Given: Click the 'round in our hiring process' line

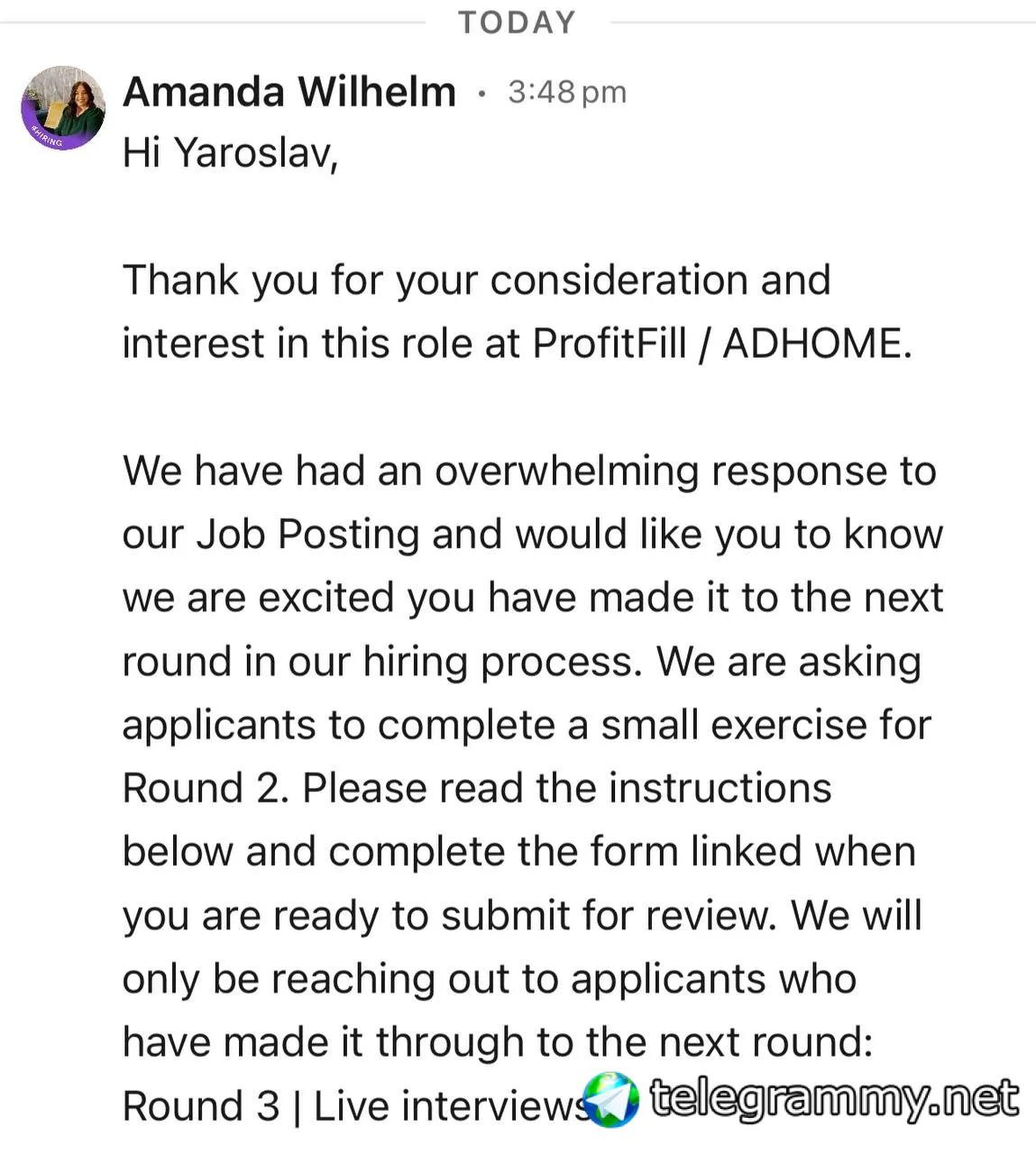Looking at the screenshot, I should click(522, 662).
